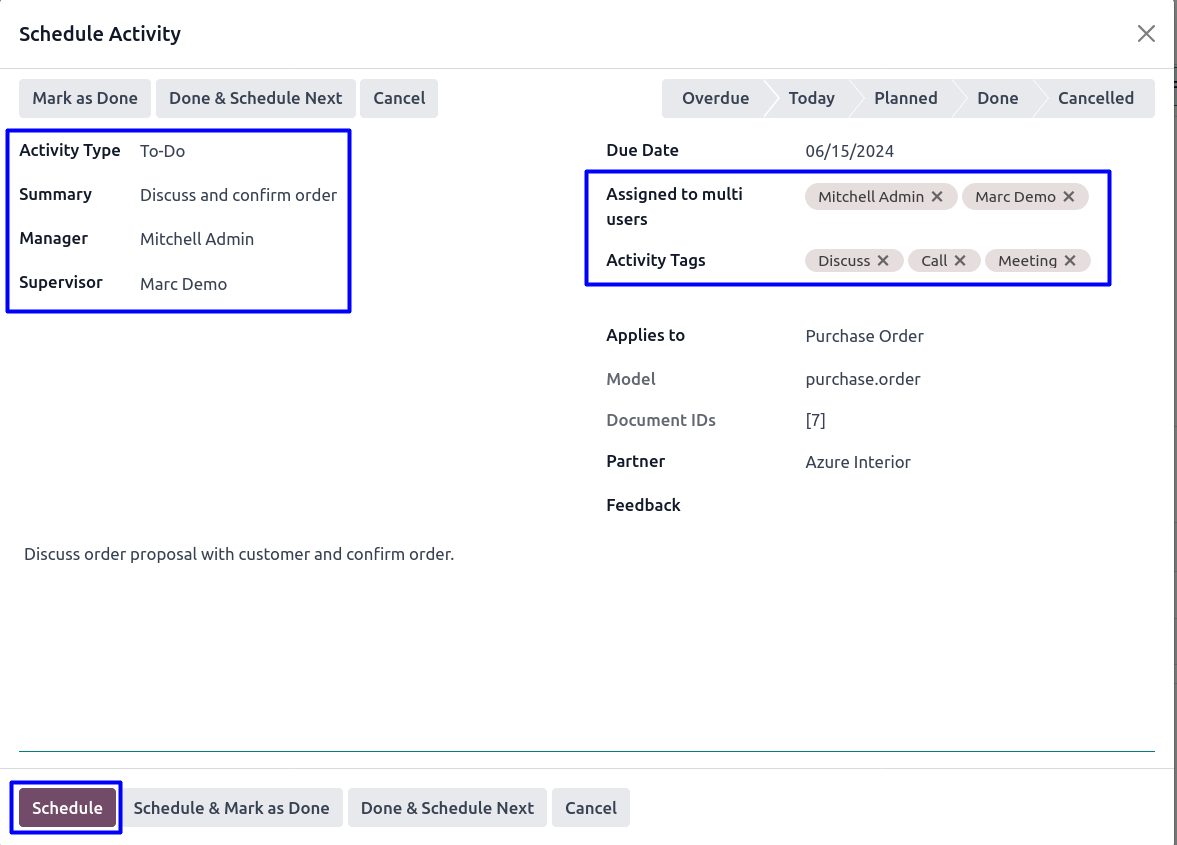This screenshot has width=1177, height=845.
Task: Select the Planned status stage
Action: [905, 98]
